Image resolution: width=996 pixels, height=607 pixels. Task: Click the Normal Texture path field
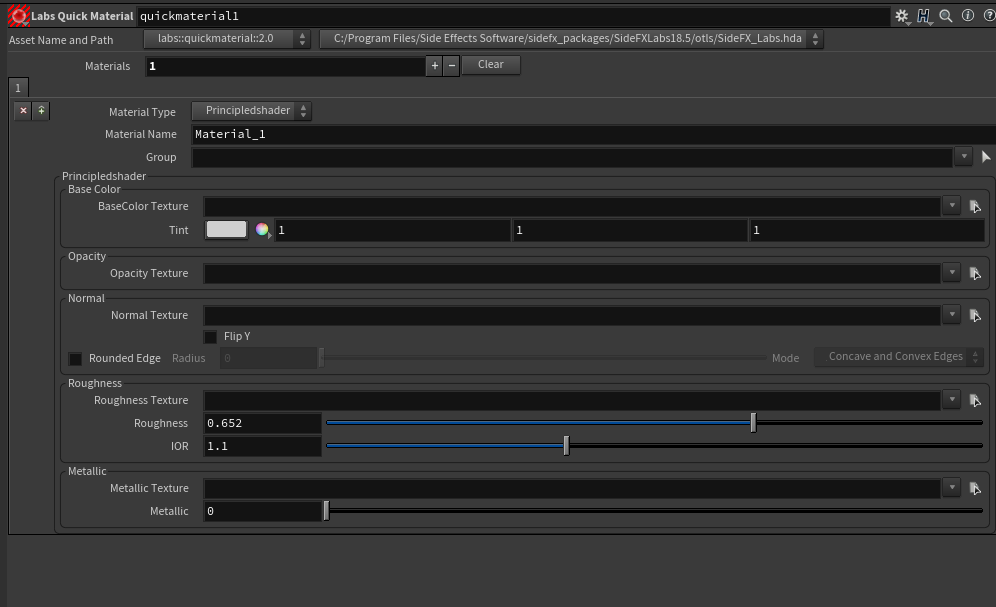click(x=572, y=316)
